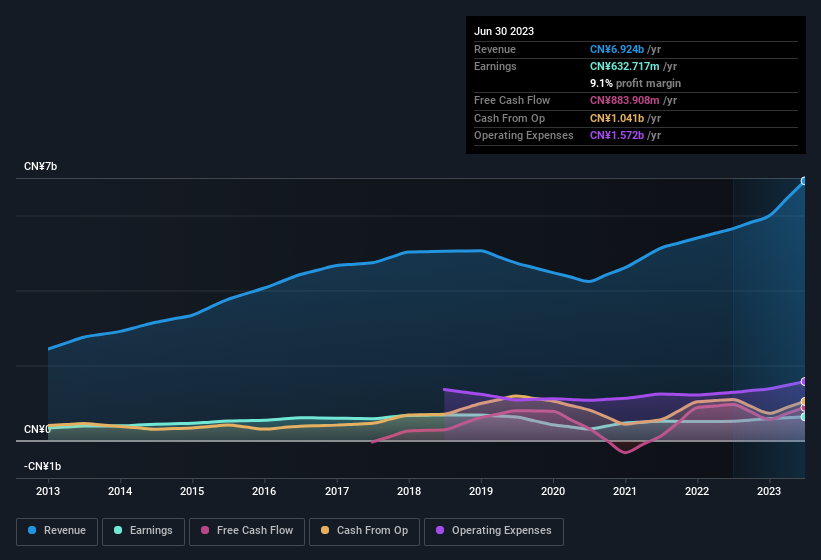The width and height of the screenshot is (821, 560).
Task: Select the 2023 label on the time axis
Action: 769,491
